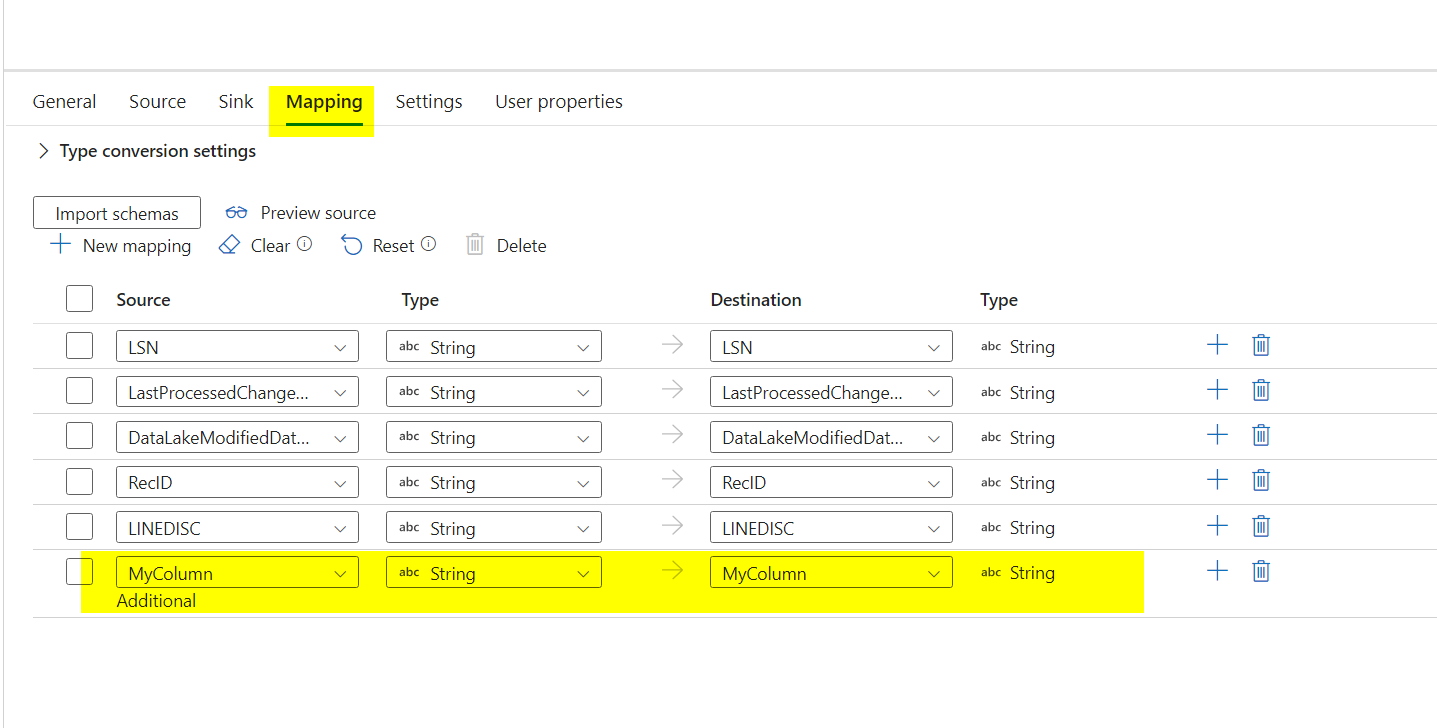Click the toolbar Delete trash icon
This screenshot has height=728, width=1437.
(x=475, y=245)
